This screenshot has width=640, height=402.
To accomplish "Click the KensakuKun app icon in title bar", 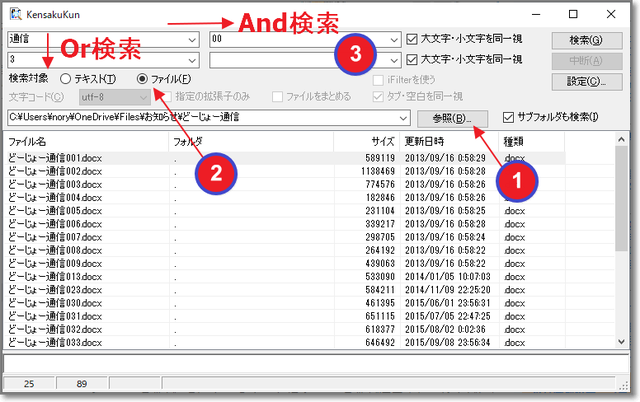I will coord(14,14).
